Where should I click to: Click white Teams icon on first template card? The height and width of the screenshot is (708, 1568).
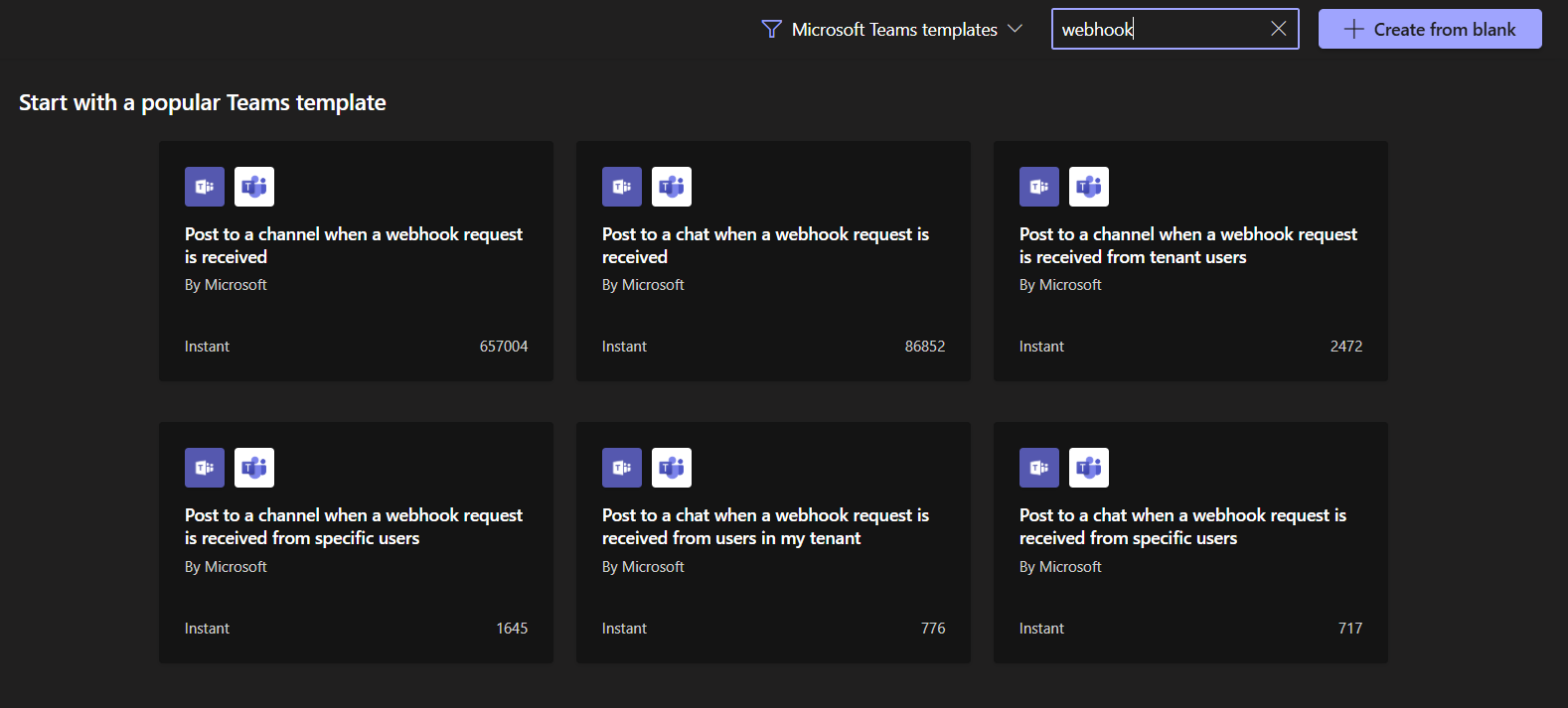[x=254, y=187]
